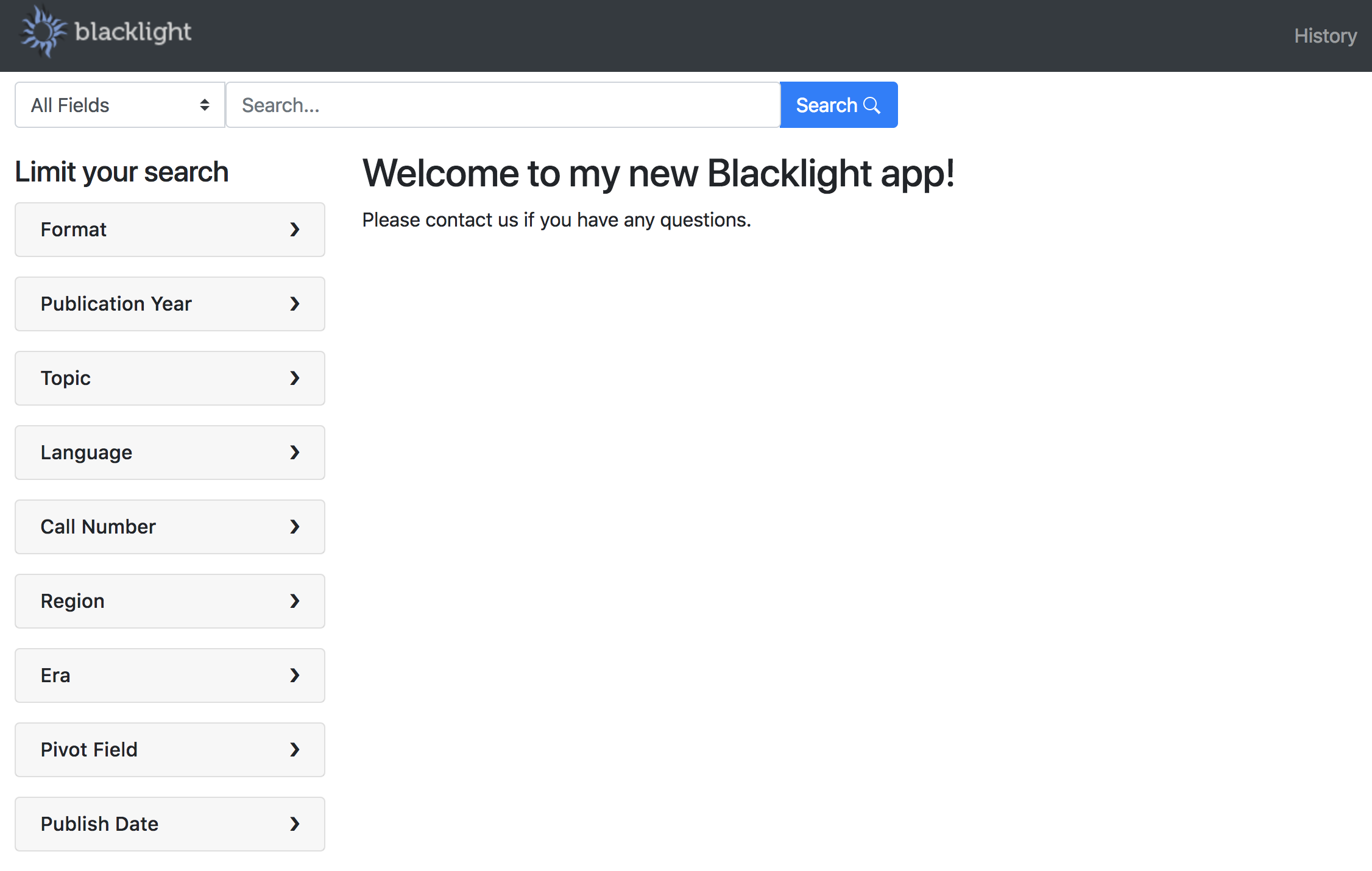This screenshot has width=1372, height=871.
Task: Expand the Pivot Field facet
Action: pos(170,750)
